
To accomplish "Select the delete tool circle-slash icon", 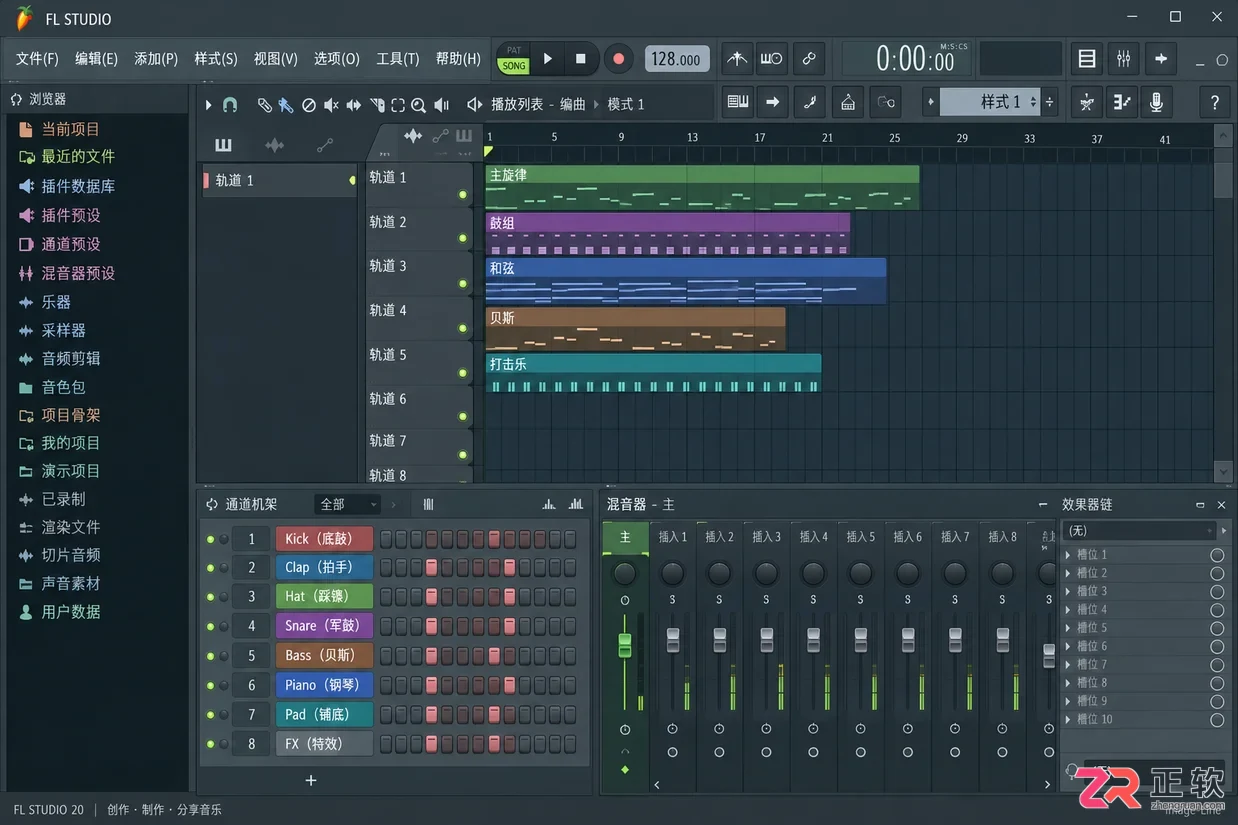I will tap(309, 105).
